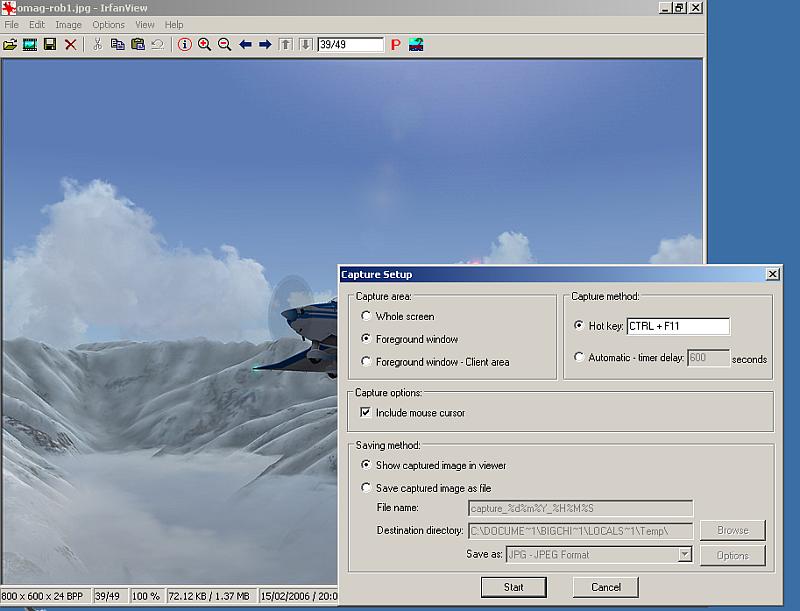The width and height of the screenshot is (800, 611).
Task: Open the Image menu
Action: pyautogui.click(x=69, y=24)
